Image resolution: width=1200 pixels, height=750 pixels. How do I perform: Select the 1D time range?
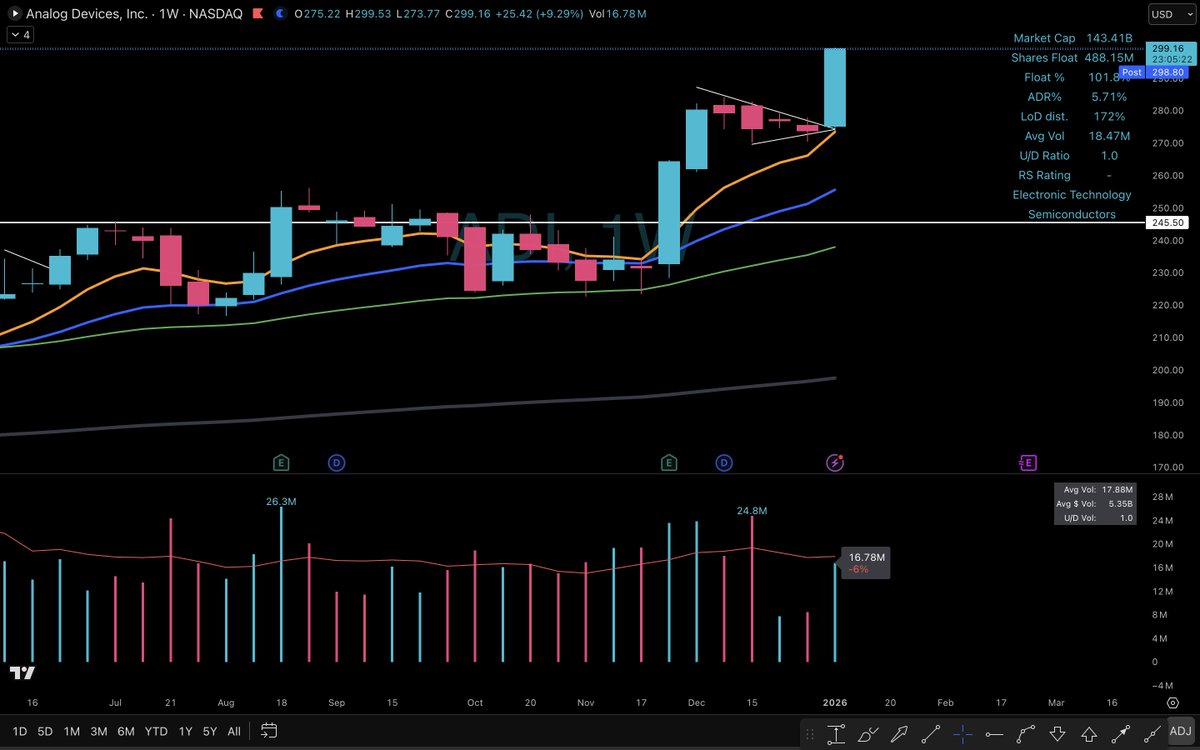click(x=18, y=731)
